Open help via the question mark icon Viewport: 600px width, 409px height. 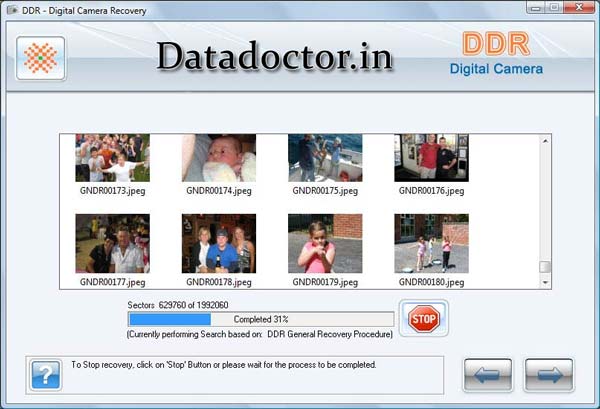coord(46,375)
